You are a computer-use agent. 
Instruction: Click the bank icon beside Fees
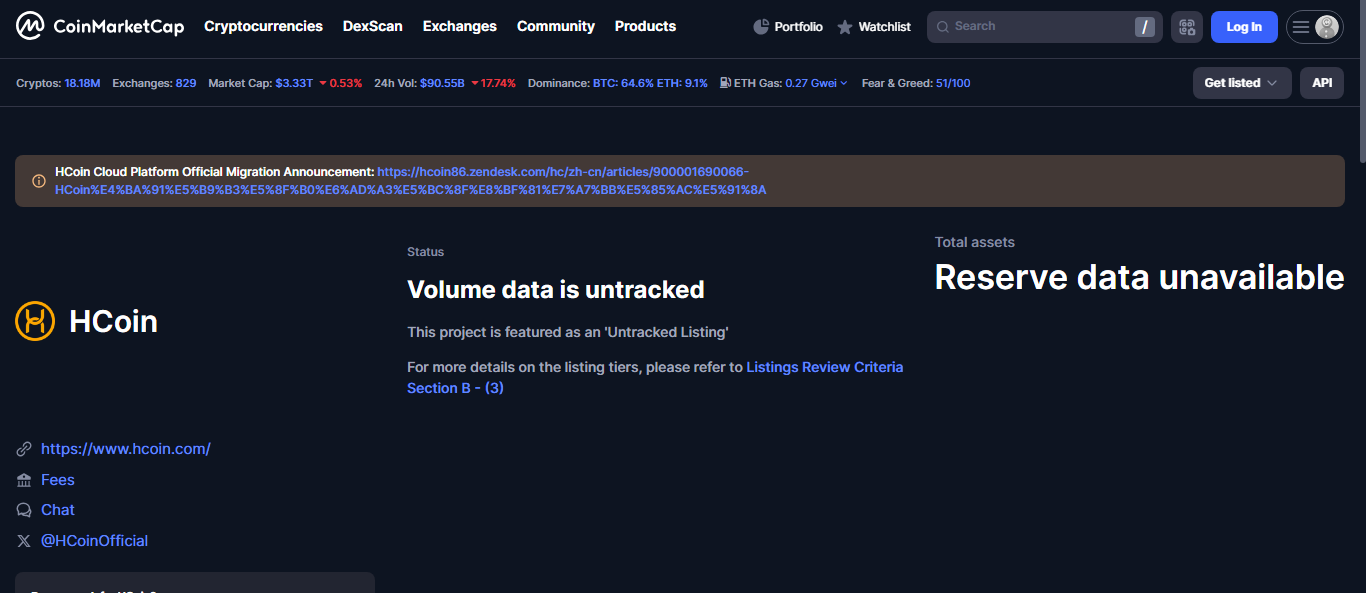[x=24, y=480]
